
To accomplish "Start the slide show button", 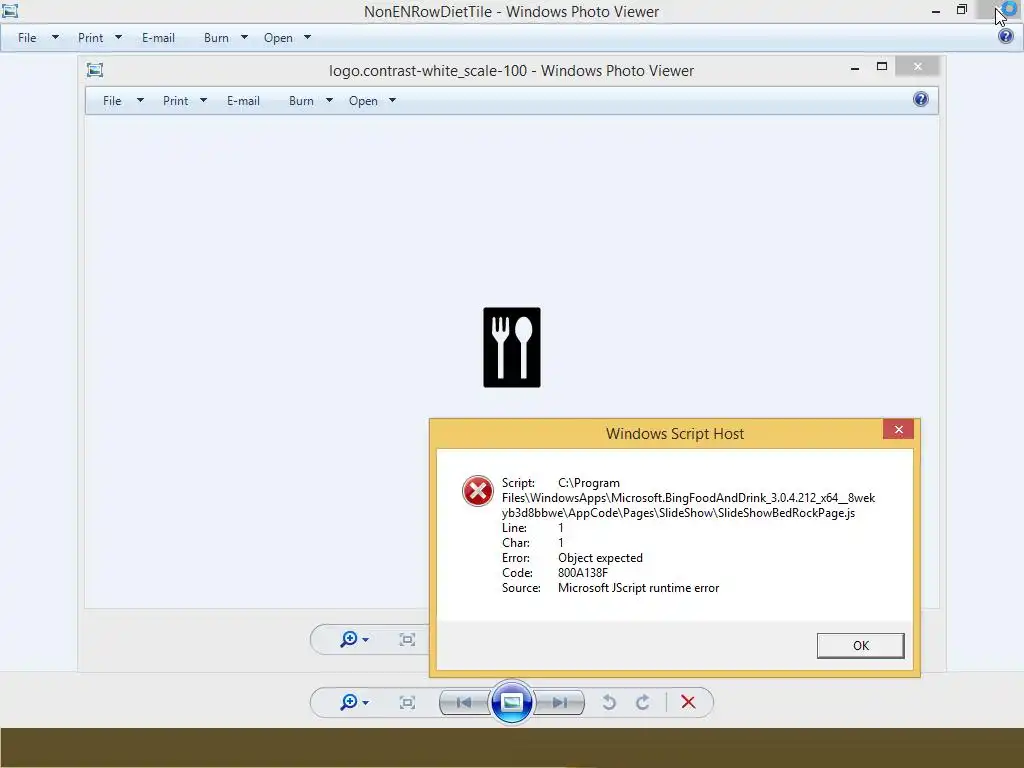I will [x=511, y=703].
